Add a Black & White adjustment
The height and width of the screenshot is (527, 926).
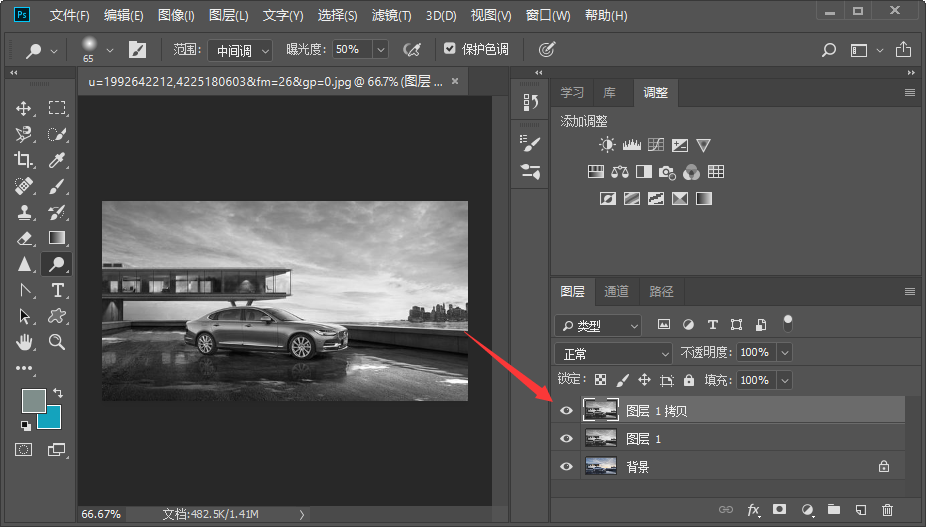[x=644, y=172]
